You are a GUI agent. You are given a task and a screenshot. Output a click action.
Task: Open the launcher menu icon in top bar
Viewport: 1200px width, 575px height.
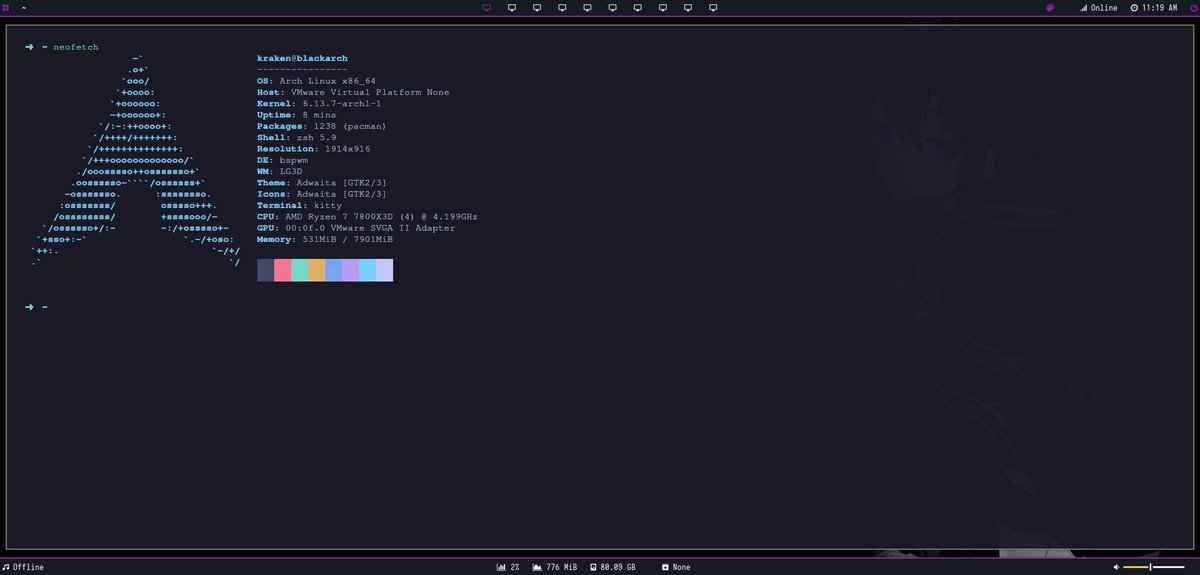pyautogui.click(x=7, y=7)
